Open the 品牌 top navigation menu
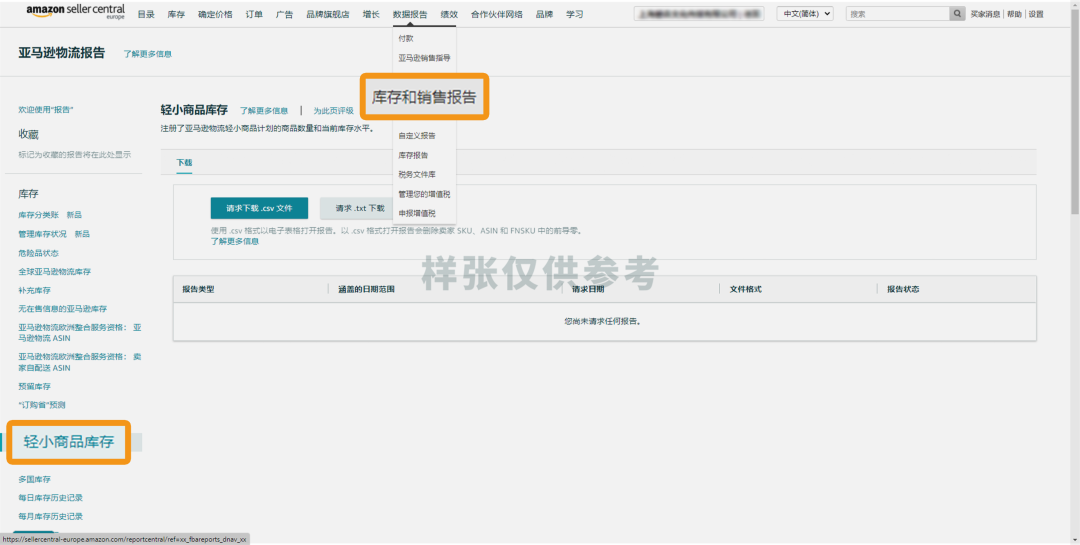Viewport: 1080px width, 545px height. click(x=544, y=14)
